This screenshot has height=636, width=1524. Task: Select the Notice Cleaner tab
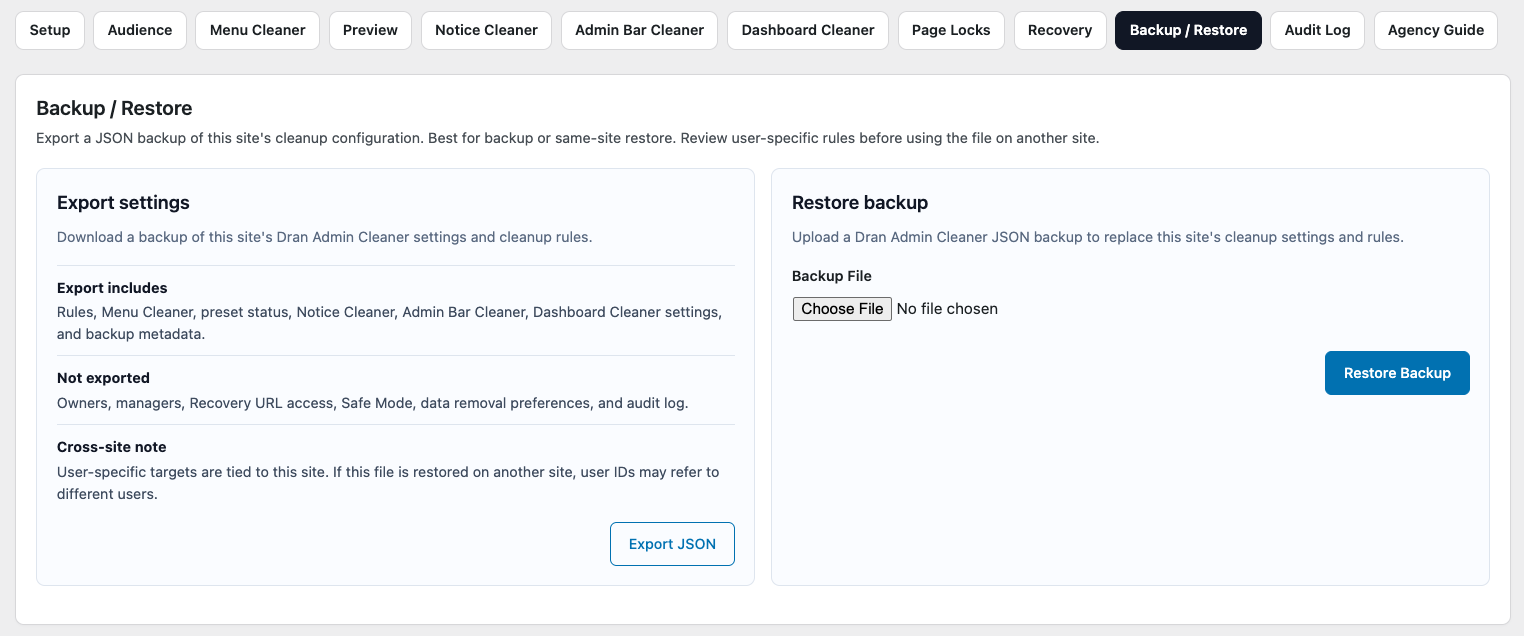pyautogui.click(x=487, y=30)
